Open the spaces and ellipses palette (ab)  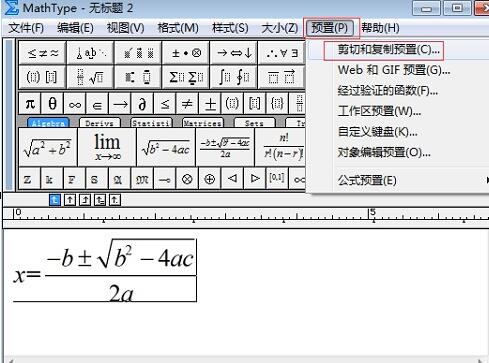(x=90, y=53)
